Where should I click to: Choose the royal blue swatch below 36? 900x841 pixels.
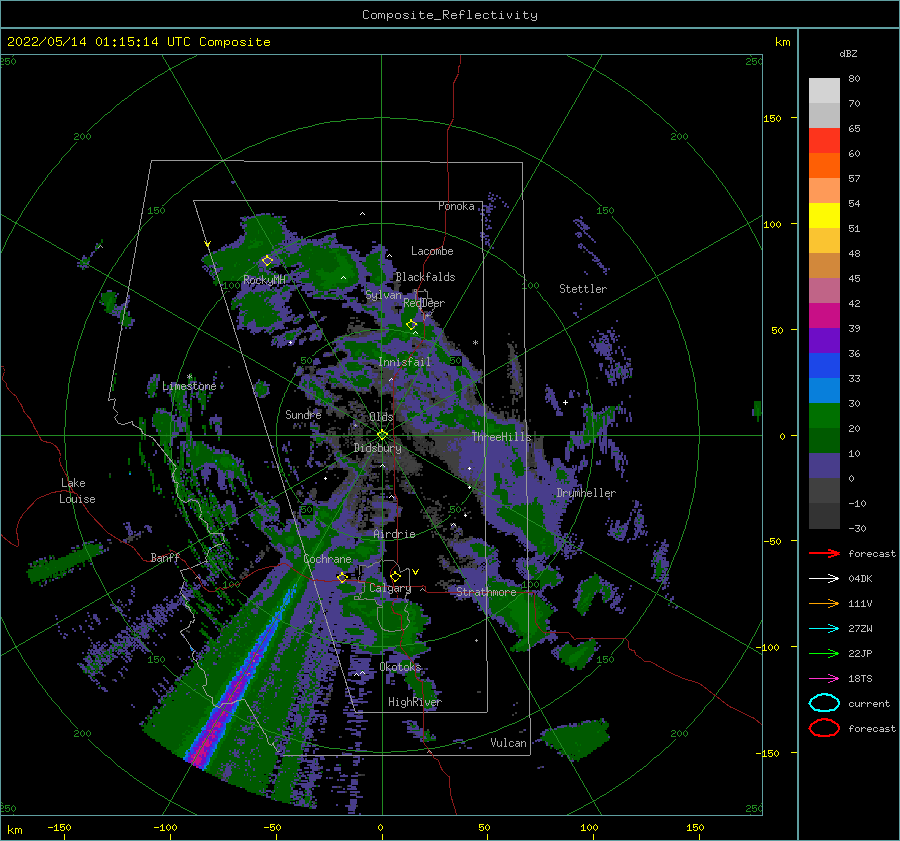(824, 365)
